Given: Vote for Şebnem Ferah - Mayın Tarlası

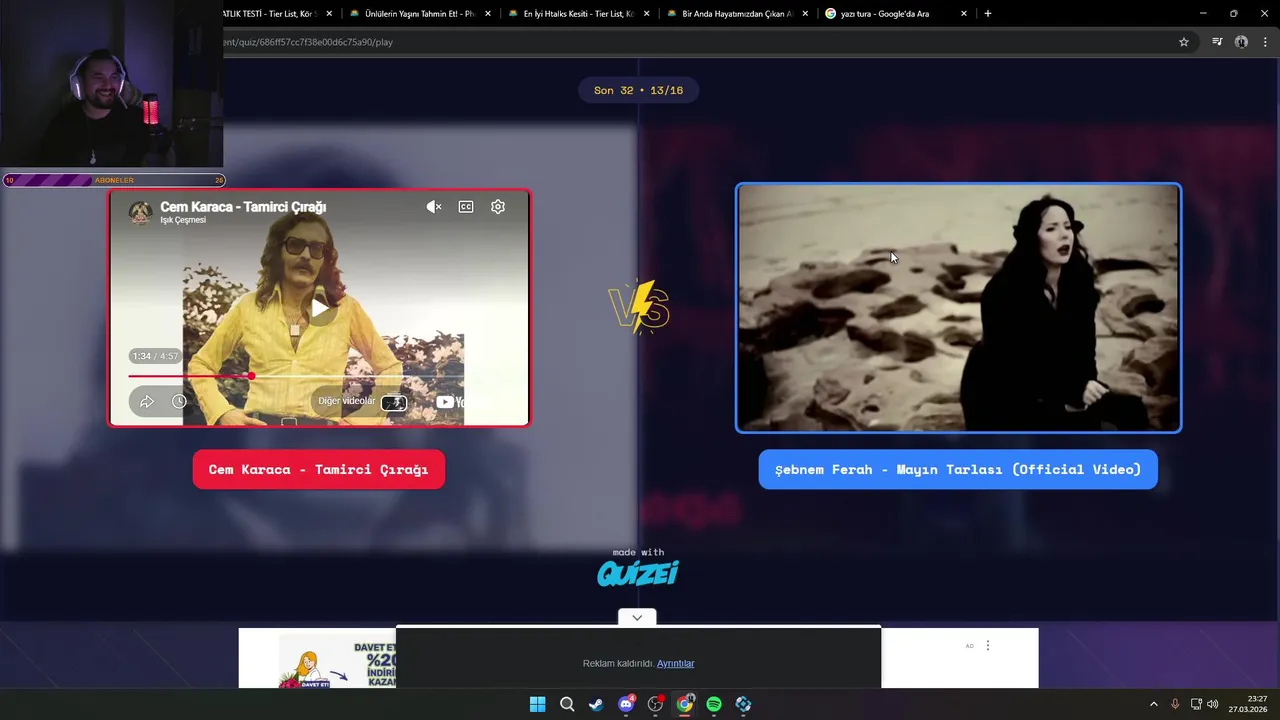Looking at the screenshot, I should coord(958,469).
